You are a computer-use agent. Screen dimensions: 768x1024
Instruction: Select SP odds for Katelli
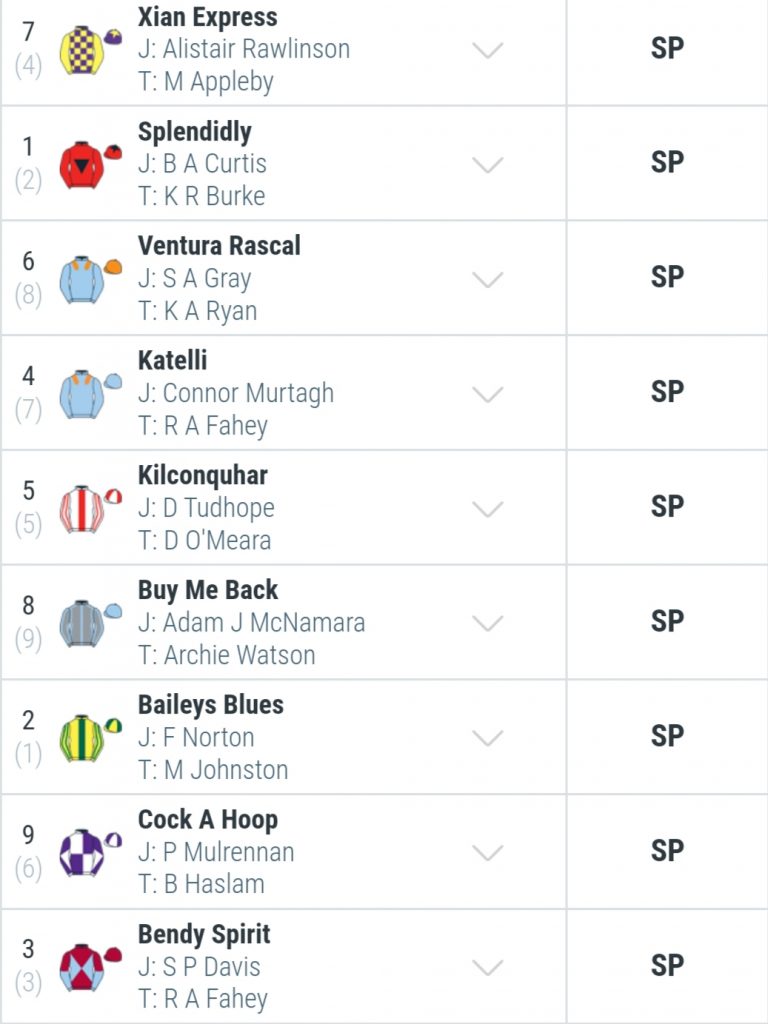pos(667,392)
